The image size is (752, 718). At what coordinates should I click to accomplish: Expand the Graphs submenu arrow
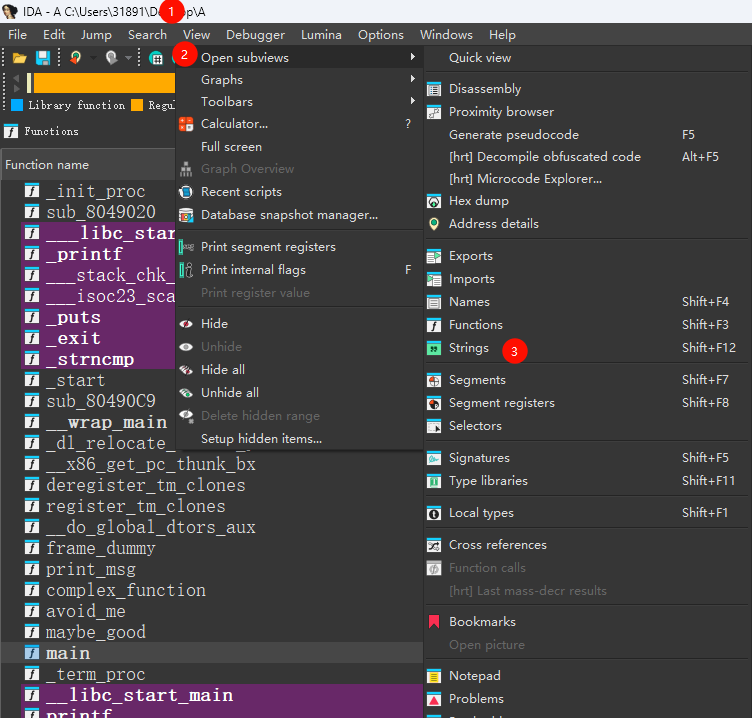pos(412,79)
